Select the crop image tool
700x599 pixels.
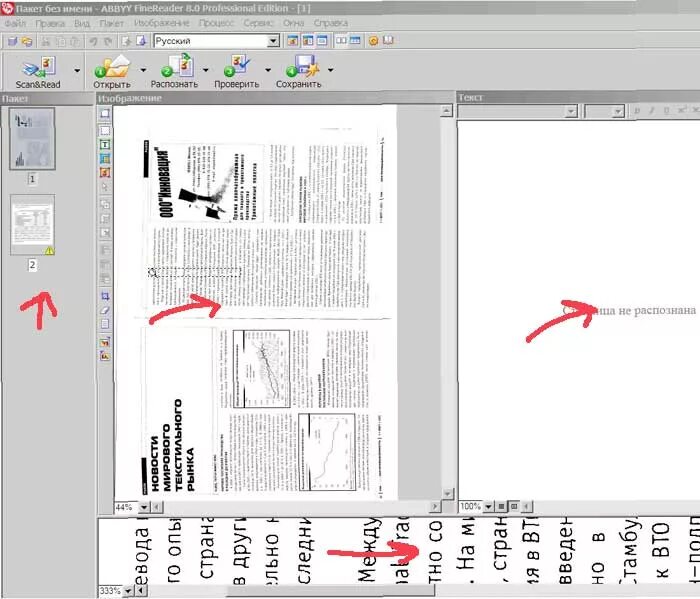pos(104,296)
